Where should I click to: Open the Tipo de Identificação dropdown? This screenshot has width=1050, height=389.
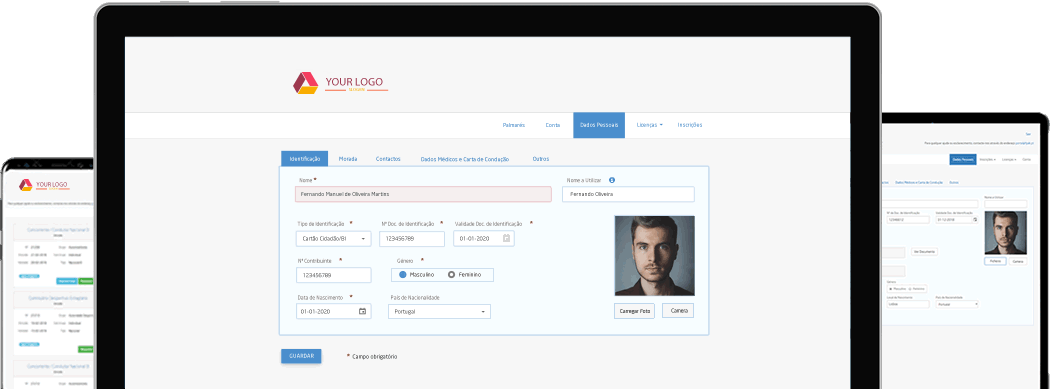pyautogui.click(x=333, y=238)
